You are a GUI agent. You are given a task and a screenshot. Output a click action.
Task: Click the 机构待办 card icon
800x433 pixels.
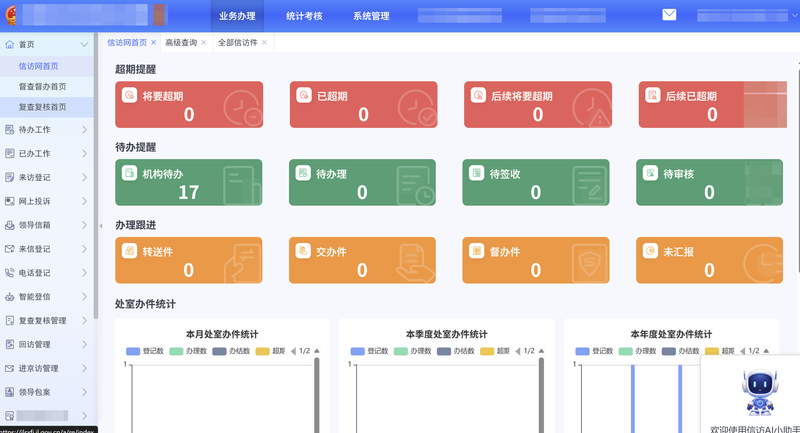128,173
